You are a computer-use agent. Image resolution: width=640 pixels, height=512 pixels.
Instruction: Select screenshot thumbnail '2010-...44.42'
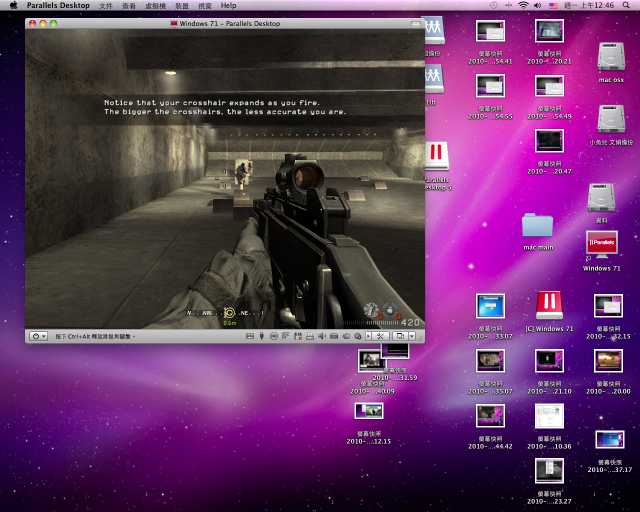pyautogui.click(x=490, y=416)
